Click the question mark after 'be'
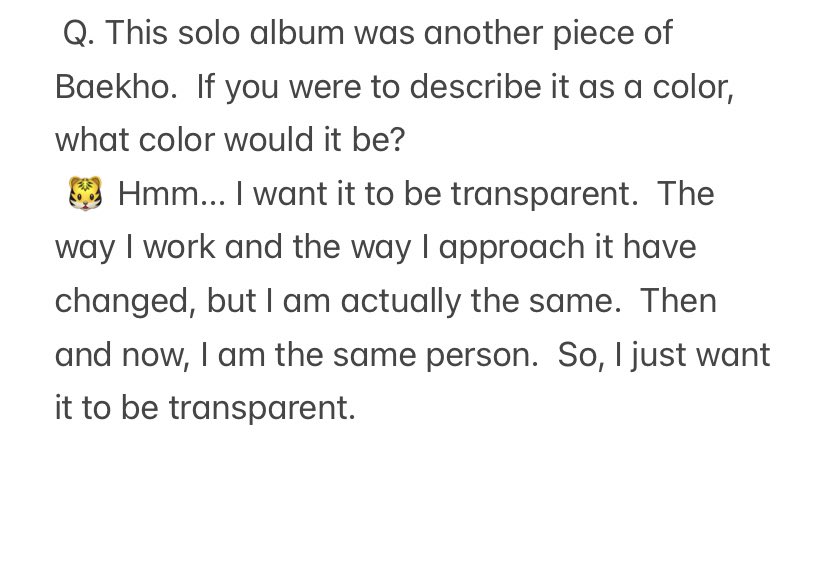The image size is (827, 574). tap(398, 140)
